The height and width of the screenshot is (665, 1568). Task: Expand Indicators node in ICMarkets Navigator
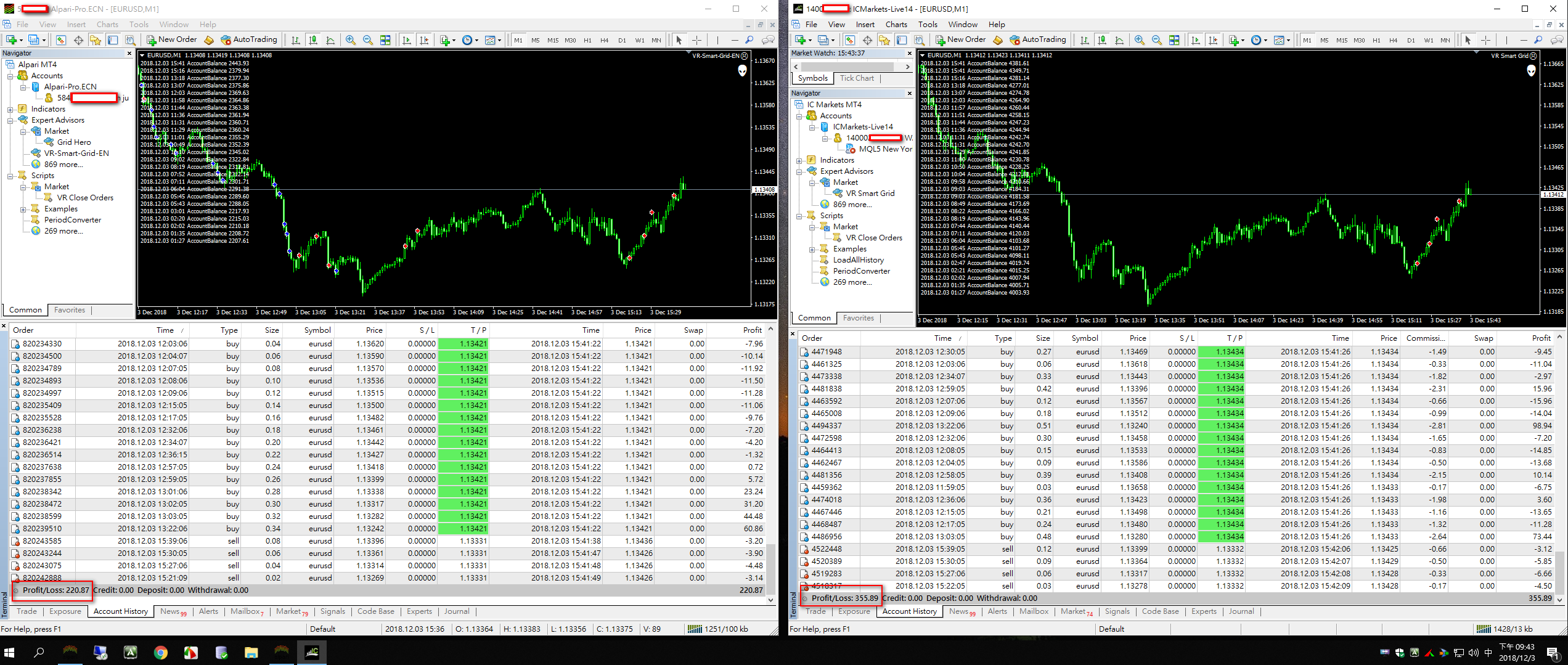click(x=799, y=160)
